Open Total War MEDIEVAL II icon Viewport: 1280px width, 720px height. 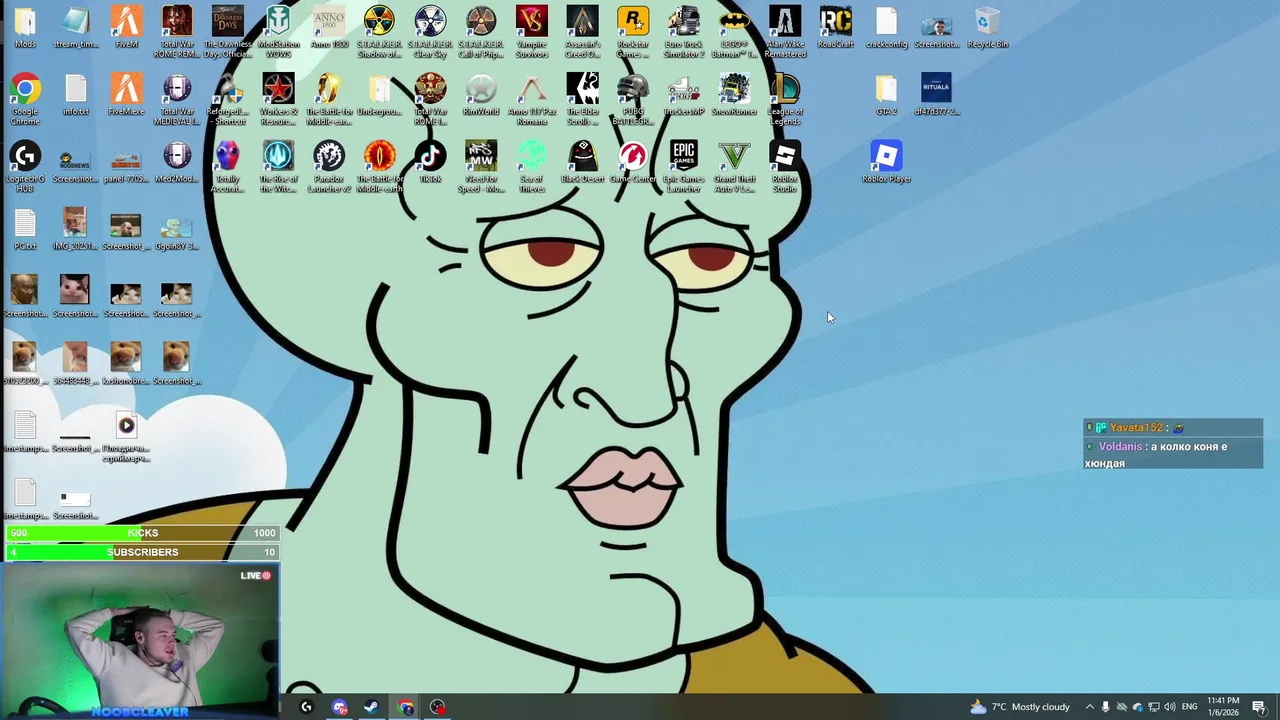(x=177, y=99)
